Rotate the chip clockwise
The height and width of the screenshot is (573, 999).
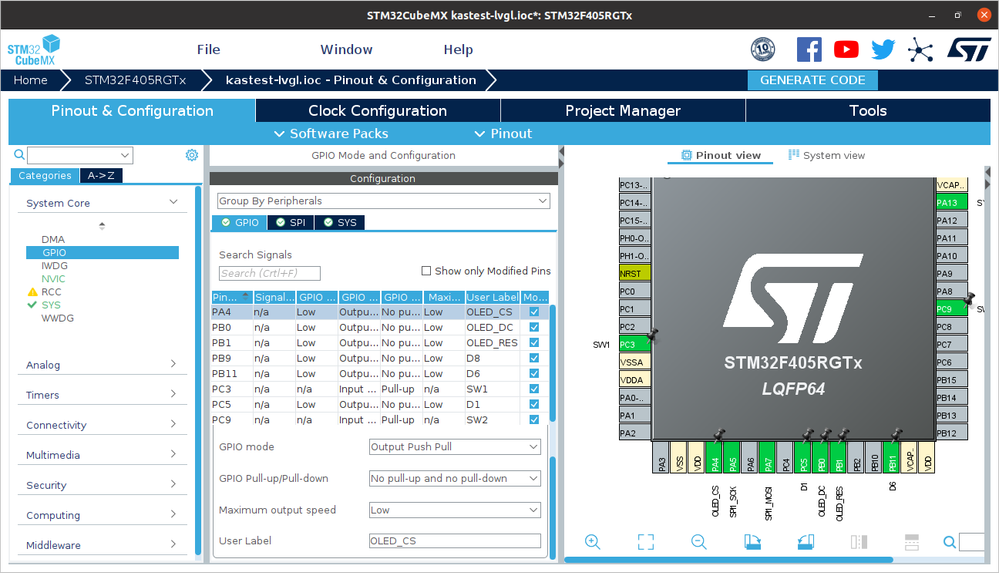tap(752, 542)
